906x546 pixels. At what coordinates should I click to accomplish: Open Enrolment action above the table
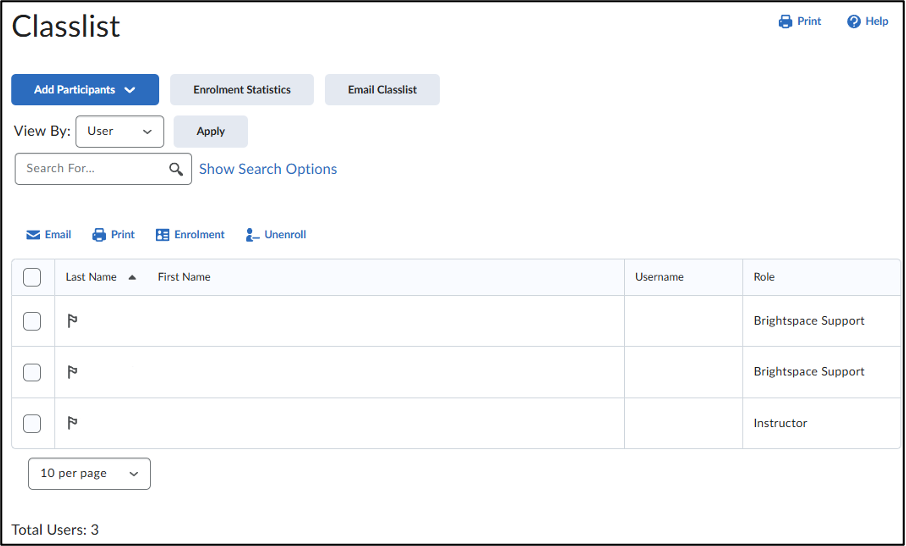point(190,235)
